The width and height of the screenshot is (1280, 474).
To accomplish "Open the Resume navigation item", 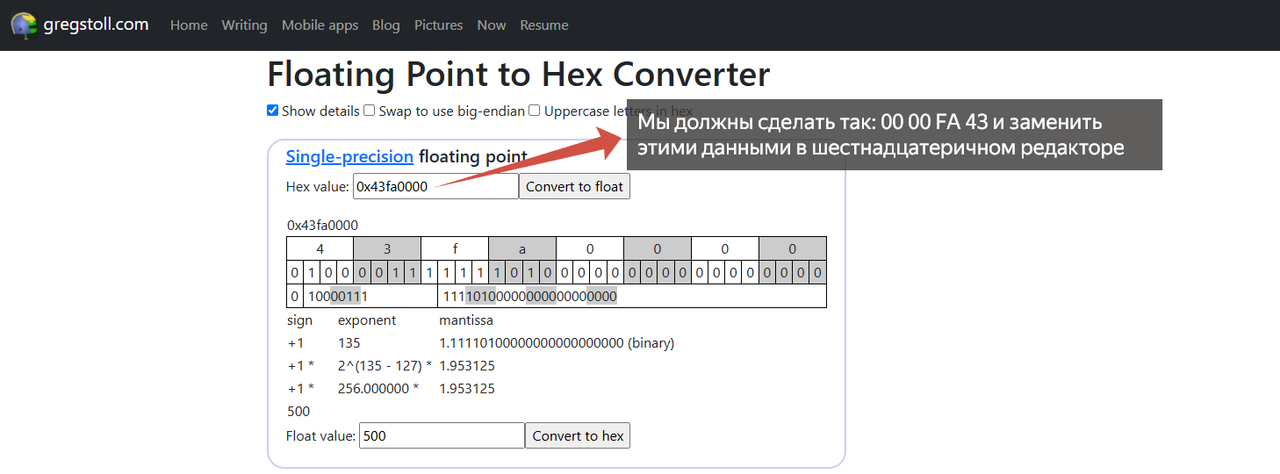I will tap(544, 25).
